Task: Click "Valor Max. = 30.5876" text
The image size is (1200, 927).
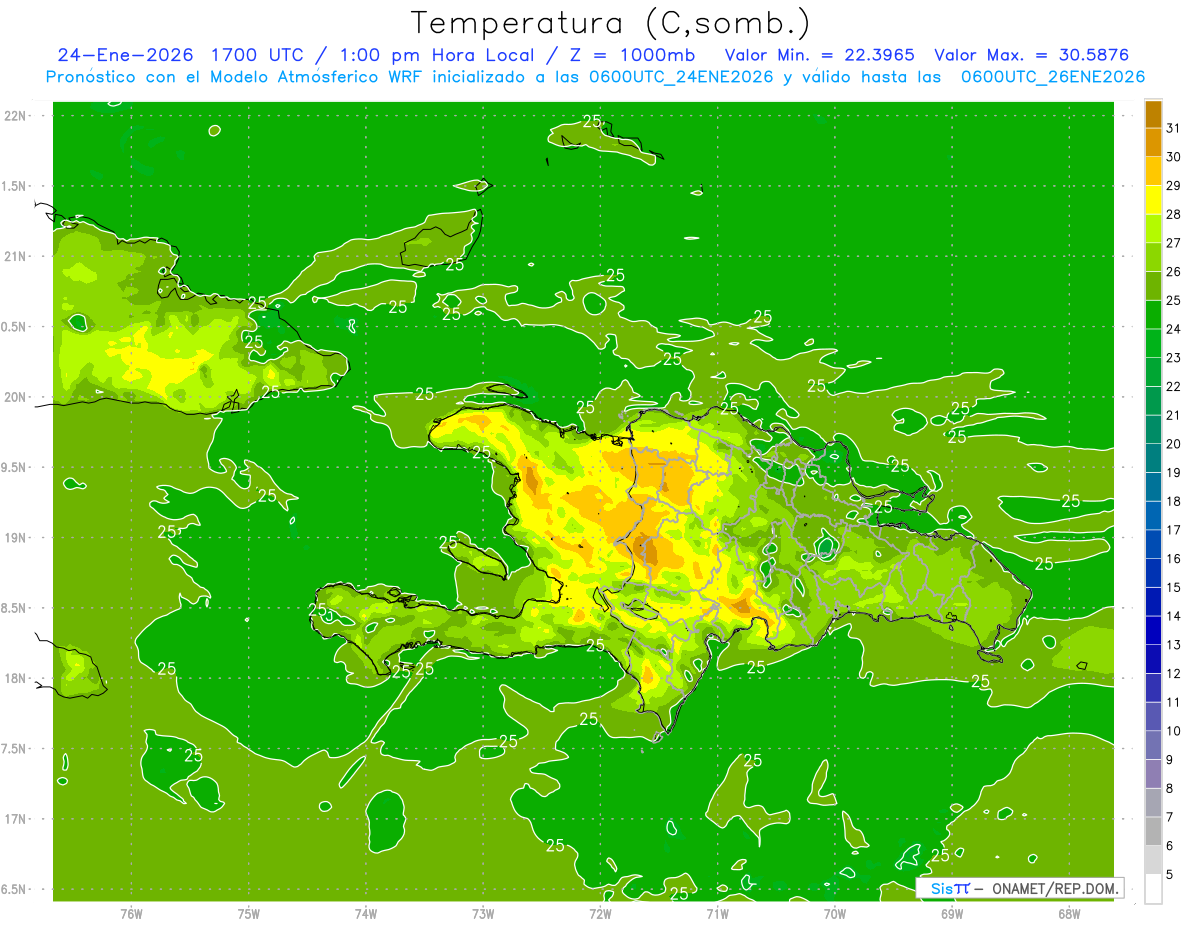Action: pos(1031,55)
